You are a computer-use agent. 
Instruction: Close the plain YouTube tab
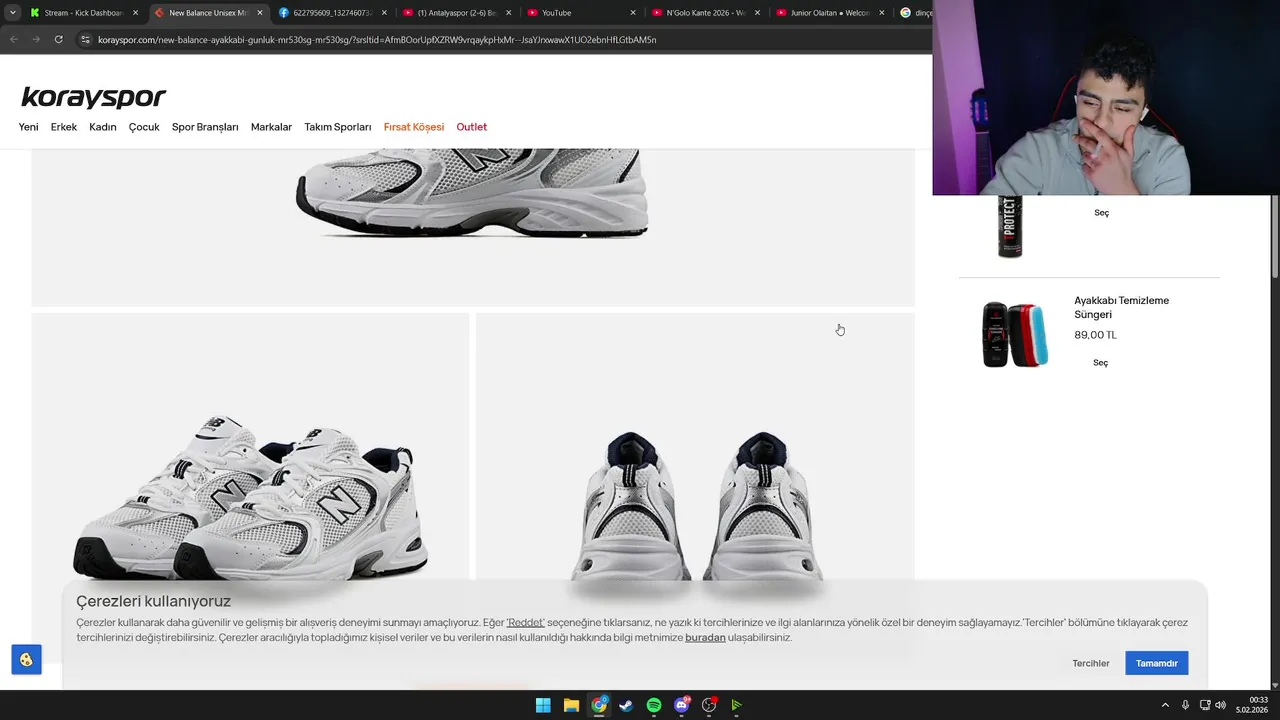[x=632, y=13]
